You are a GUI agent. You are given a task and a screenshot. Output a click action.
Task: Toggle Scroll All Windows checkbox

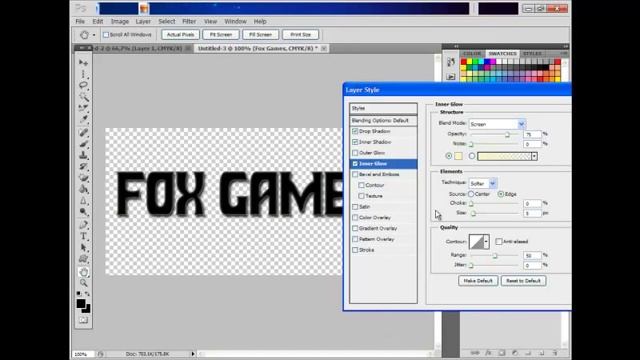pos(106,35)
